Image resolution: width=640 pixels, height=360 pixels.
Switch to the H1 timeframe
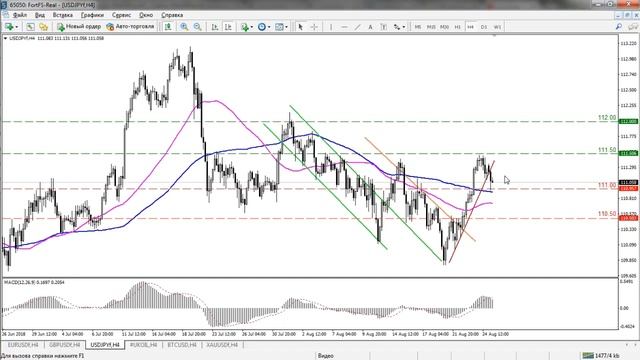pyautogui.click(x=458, y=27)
